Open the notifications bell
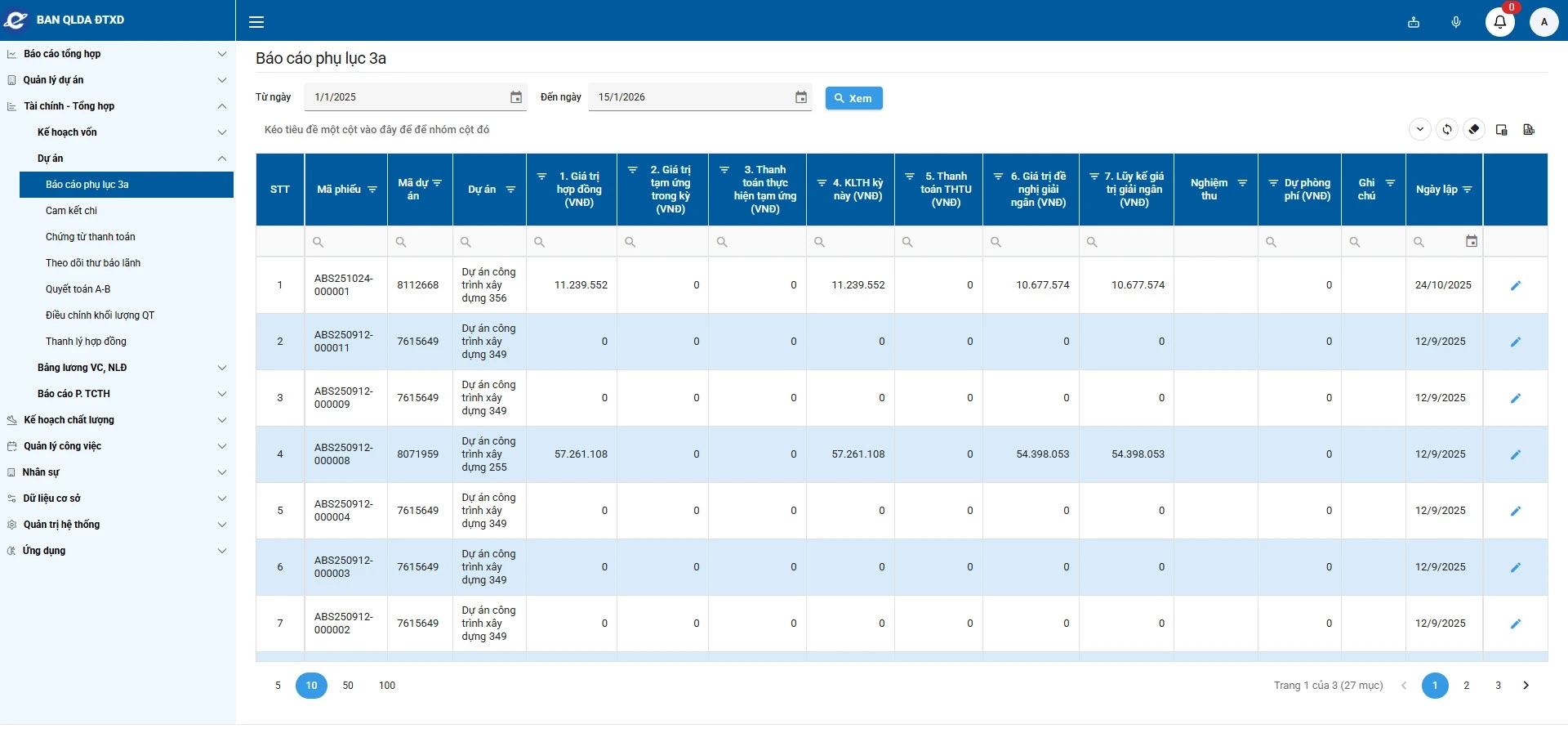 point(1499,22)
